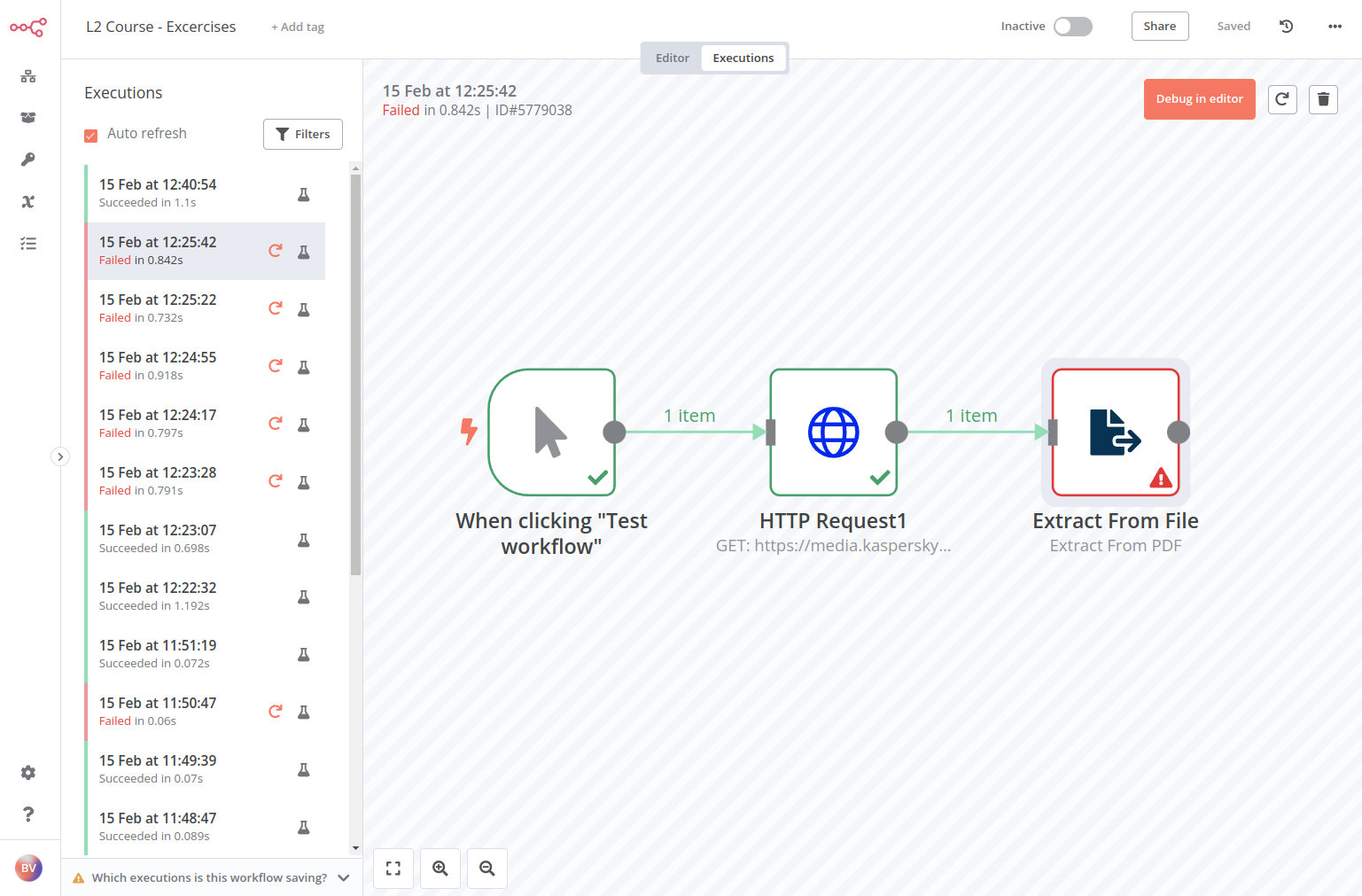
Task: Enable the Auto refresh checkbox
Action: [x=91, y=134]
